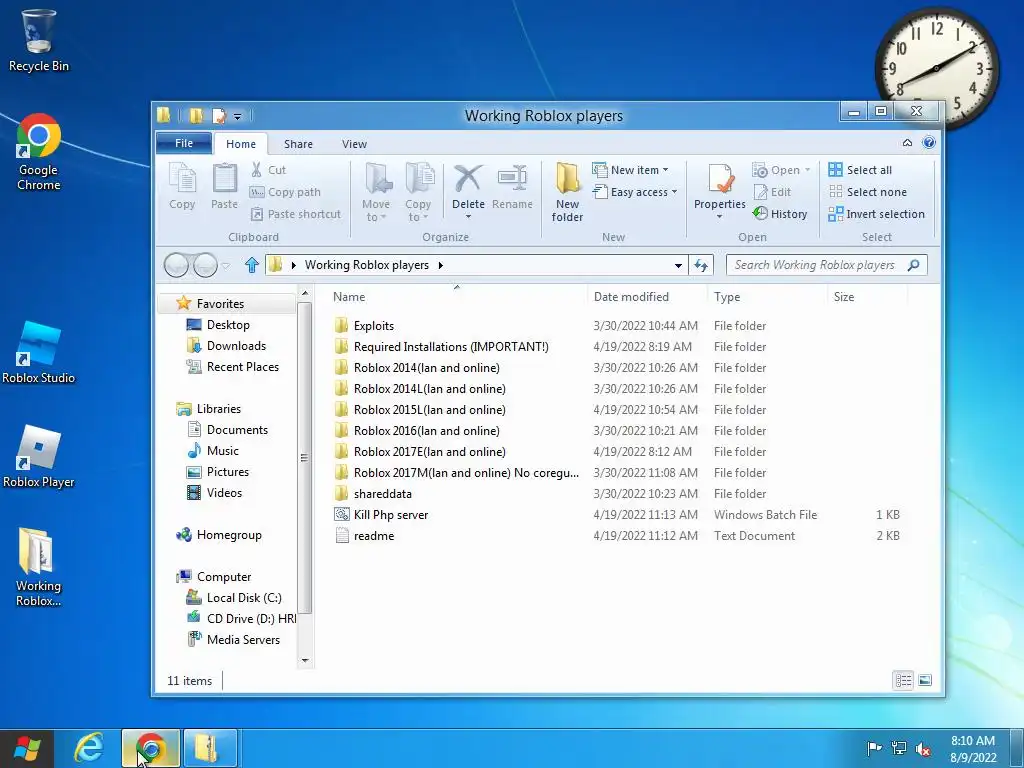1024x768 pixels.
Task: Click the Search Working Roblox players field
Action: (x=826, y=265)
